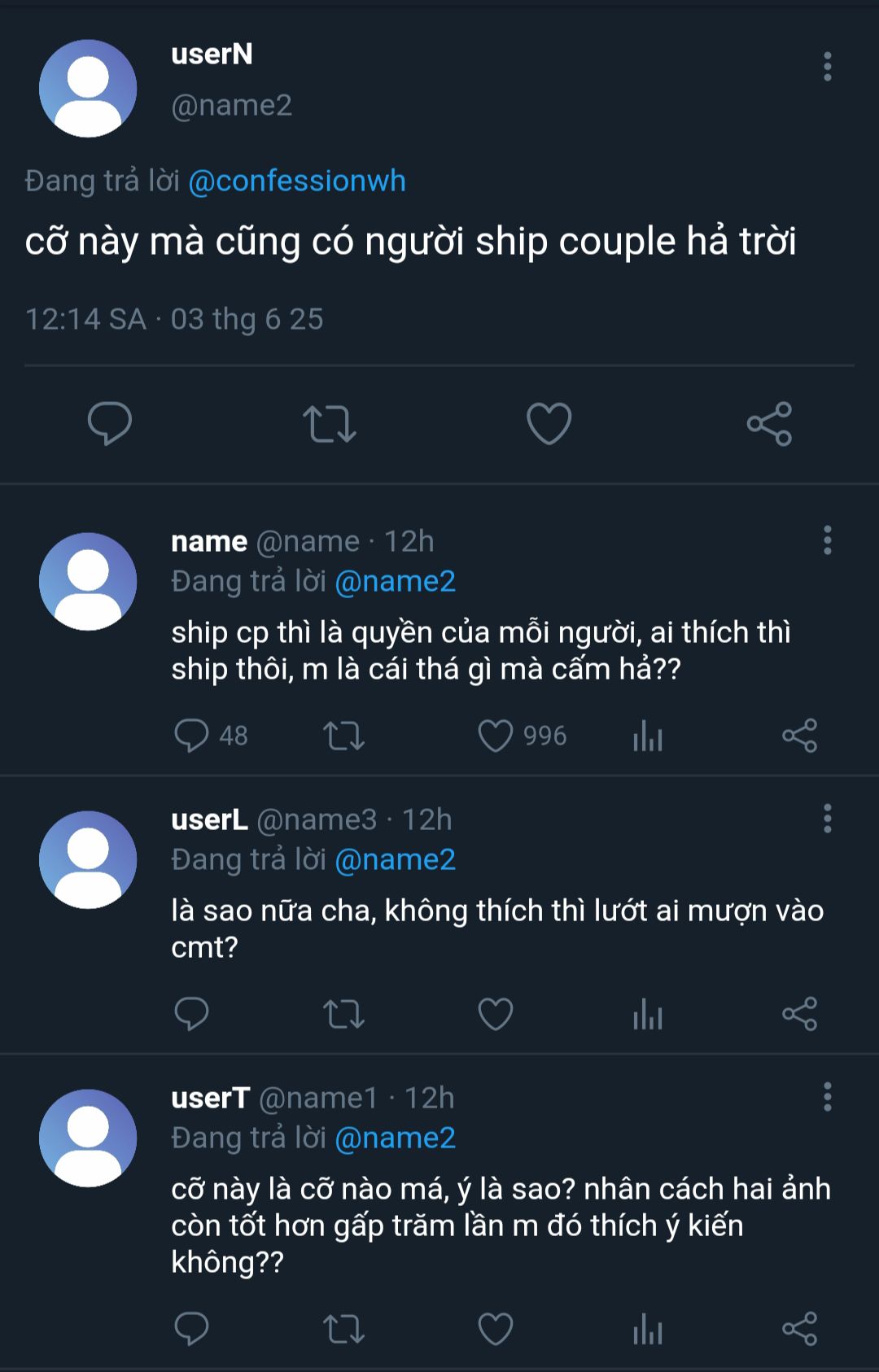Reply to userL's comment

pos(192,1014)
